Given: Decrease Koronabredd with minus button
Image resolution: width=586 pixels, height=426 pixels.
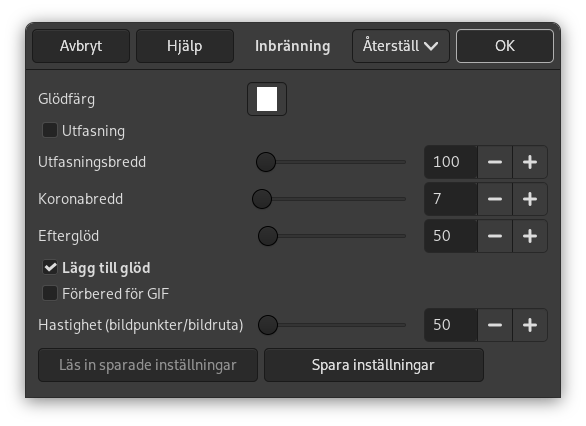Looking at the screenshot, I should tap(495, 199).
